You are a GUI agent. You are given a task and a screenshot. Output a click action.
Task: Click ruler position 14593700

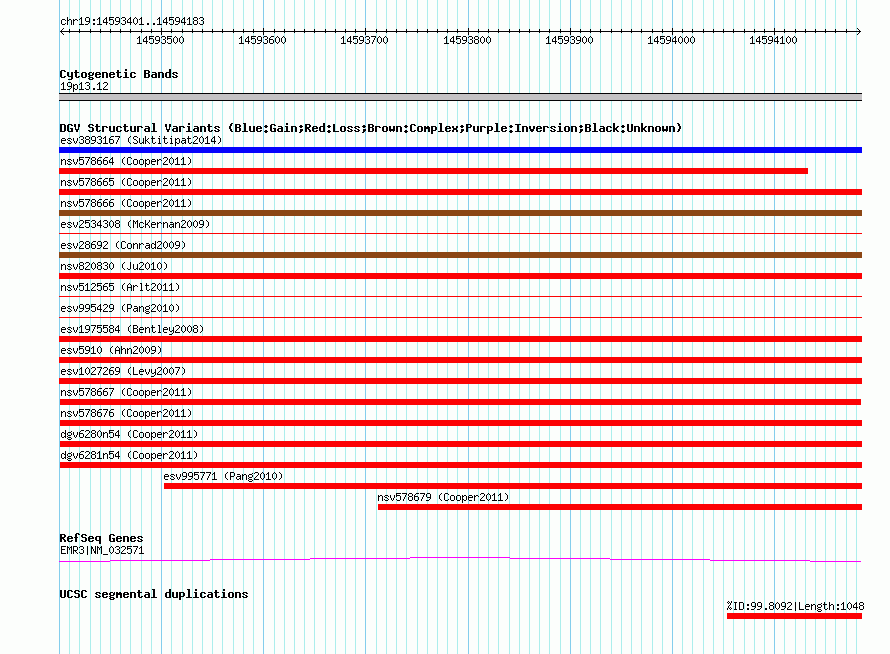[364, 40]
